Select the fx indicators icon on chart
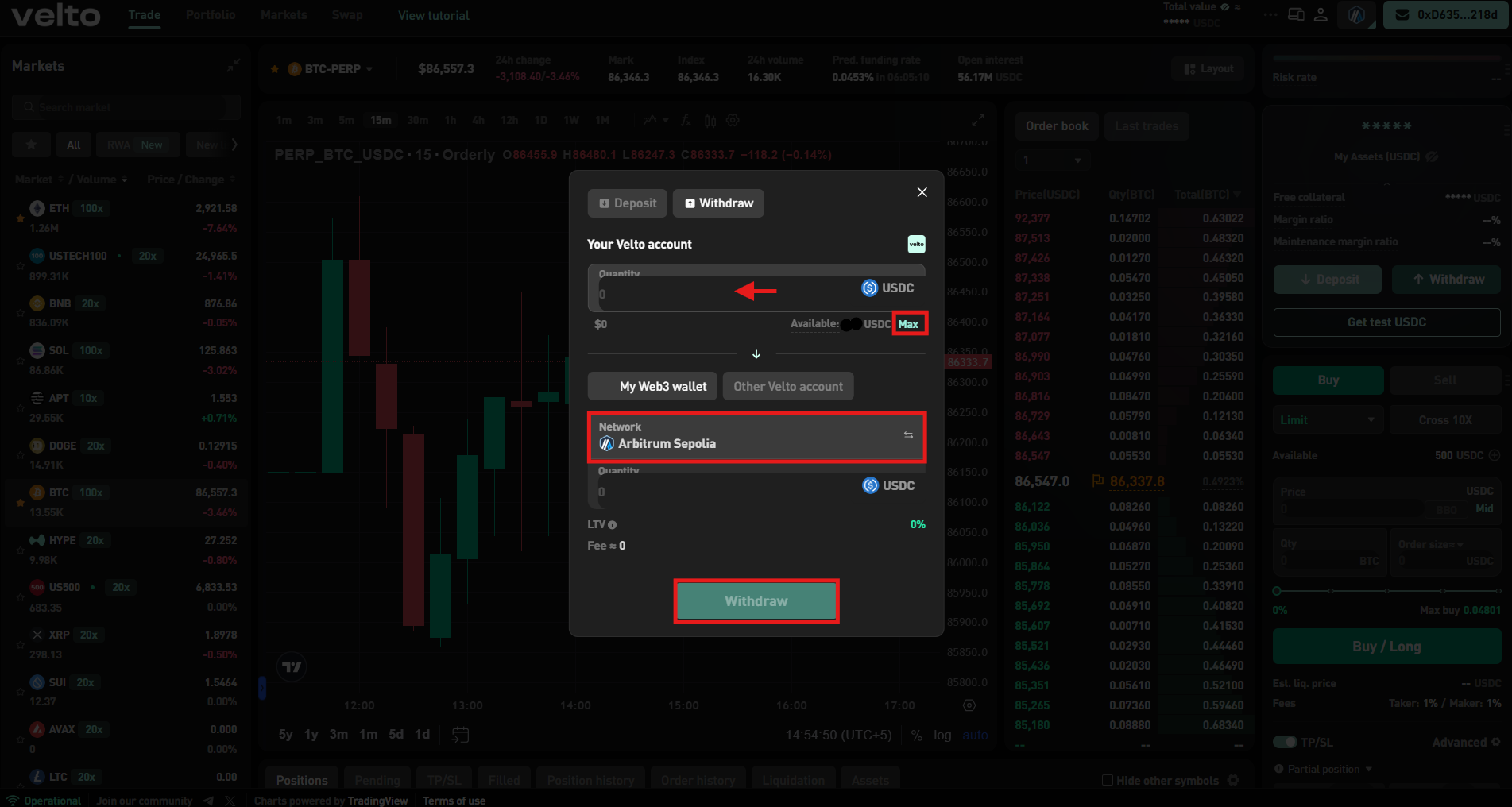This screenshot has height=807, width=1512. (685, 120)
